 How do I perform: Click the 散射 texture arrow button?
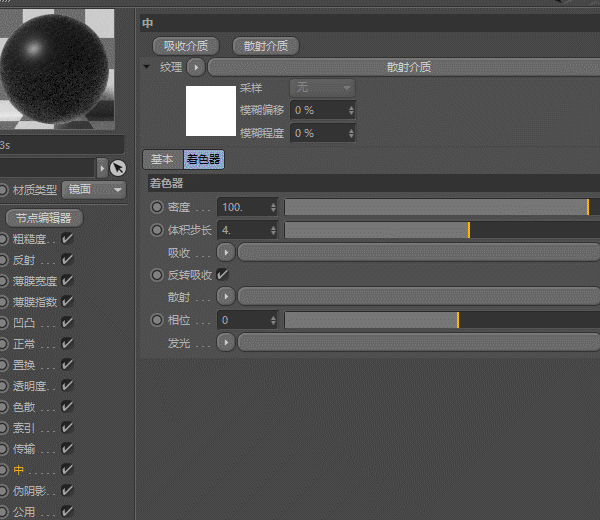226,297
